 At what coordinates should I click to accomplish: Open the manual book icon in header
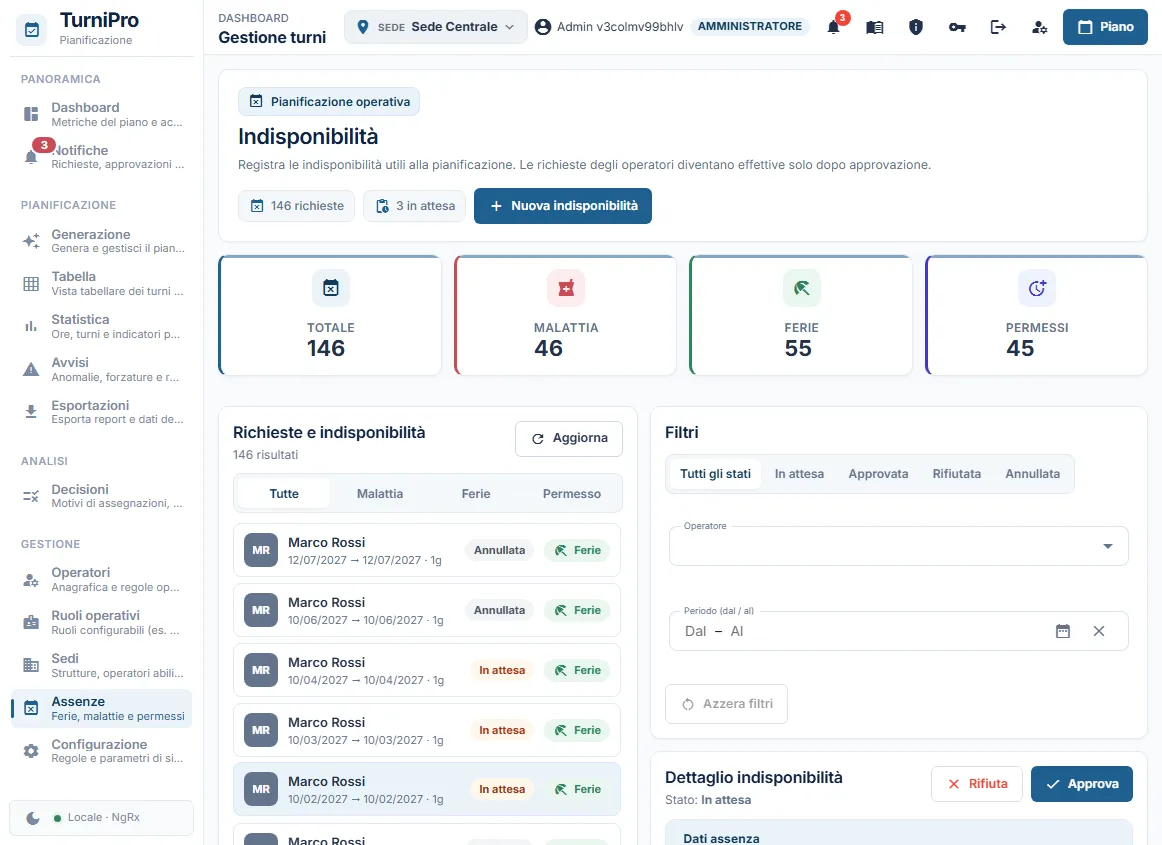point(874,27)
